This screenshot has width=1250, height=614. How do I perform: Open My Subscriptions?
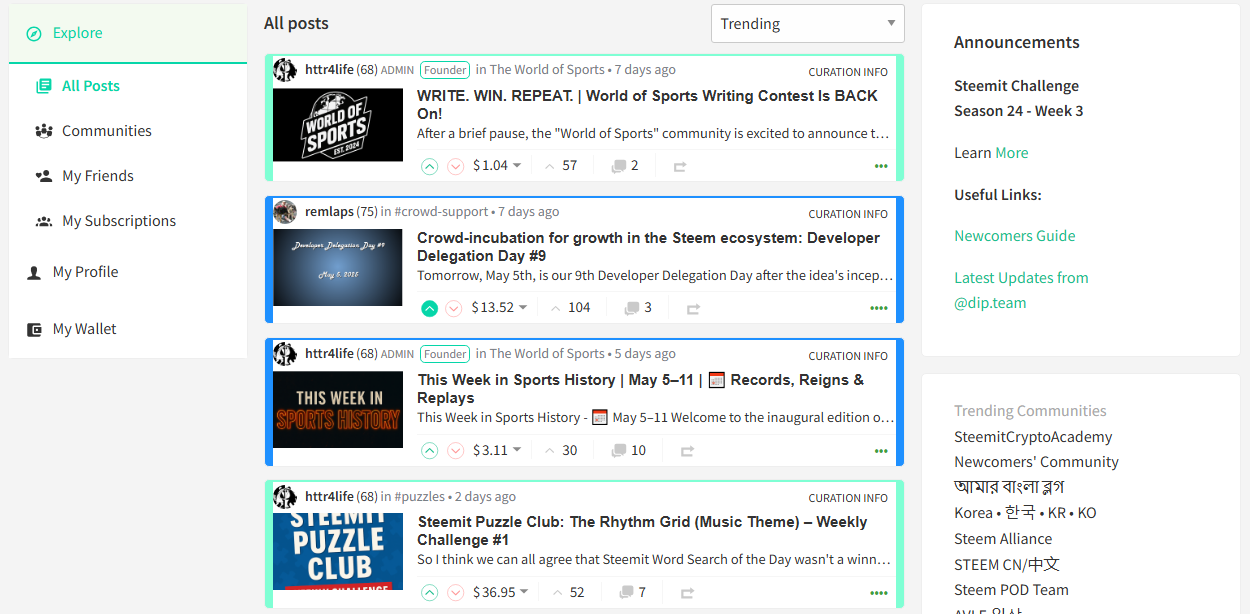point(119,221)
